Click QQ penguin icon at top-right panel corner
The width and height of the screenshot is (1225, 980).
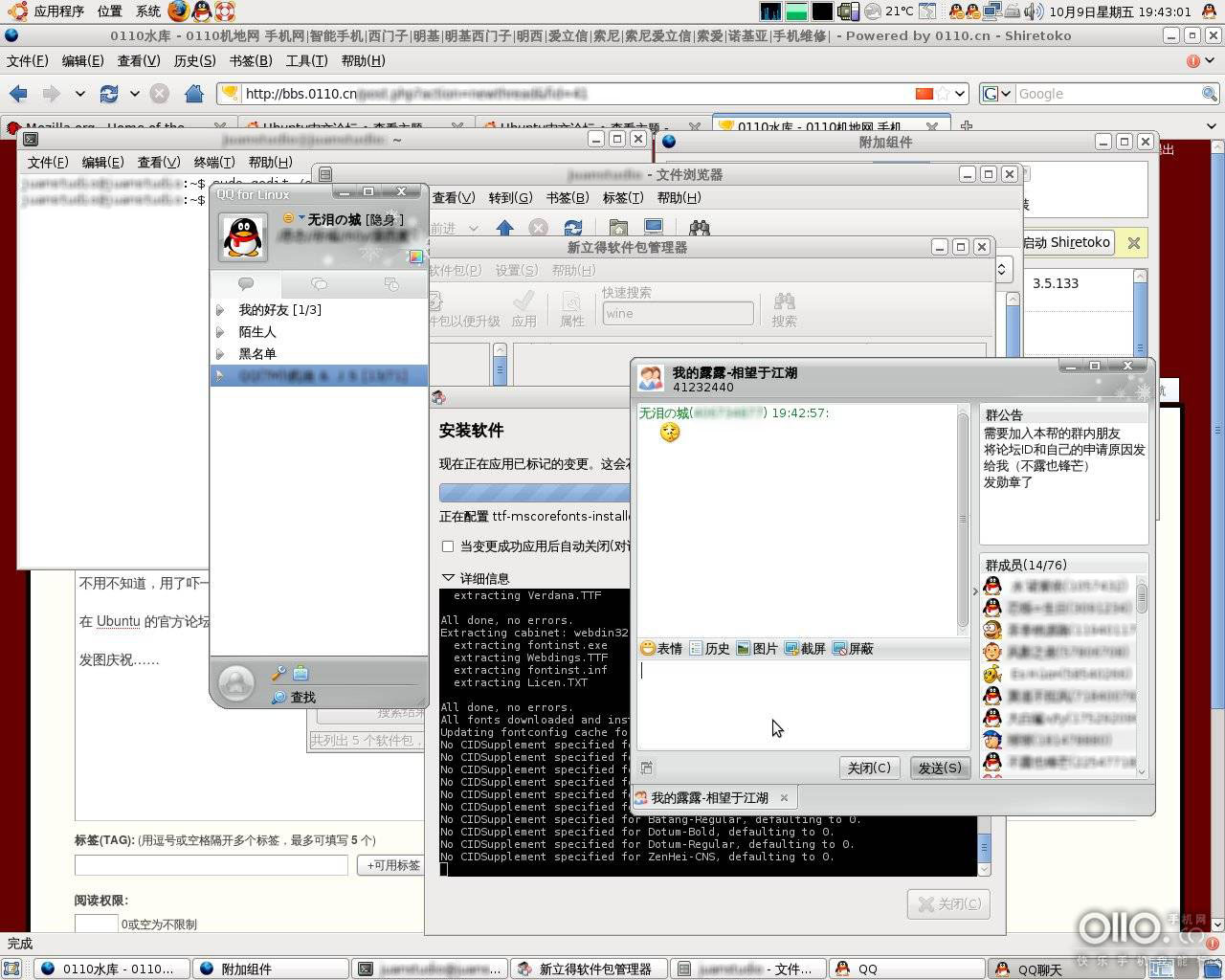point(1211,11)
